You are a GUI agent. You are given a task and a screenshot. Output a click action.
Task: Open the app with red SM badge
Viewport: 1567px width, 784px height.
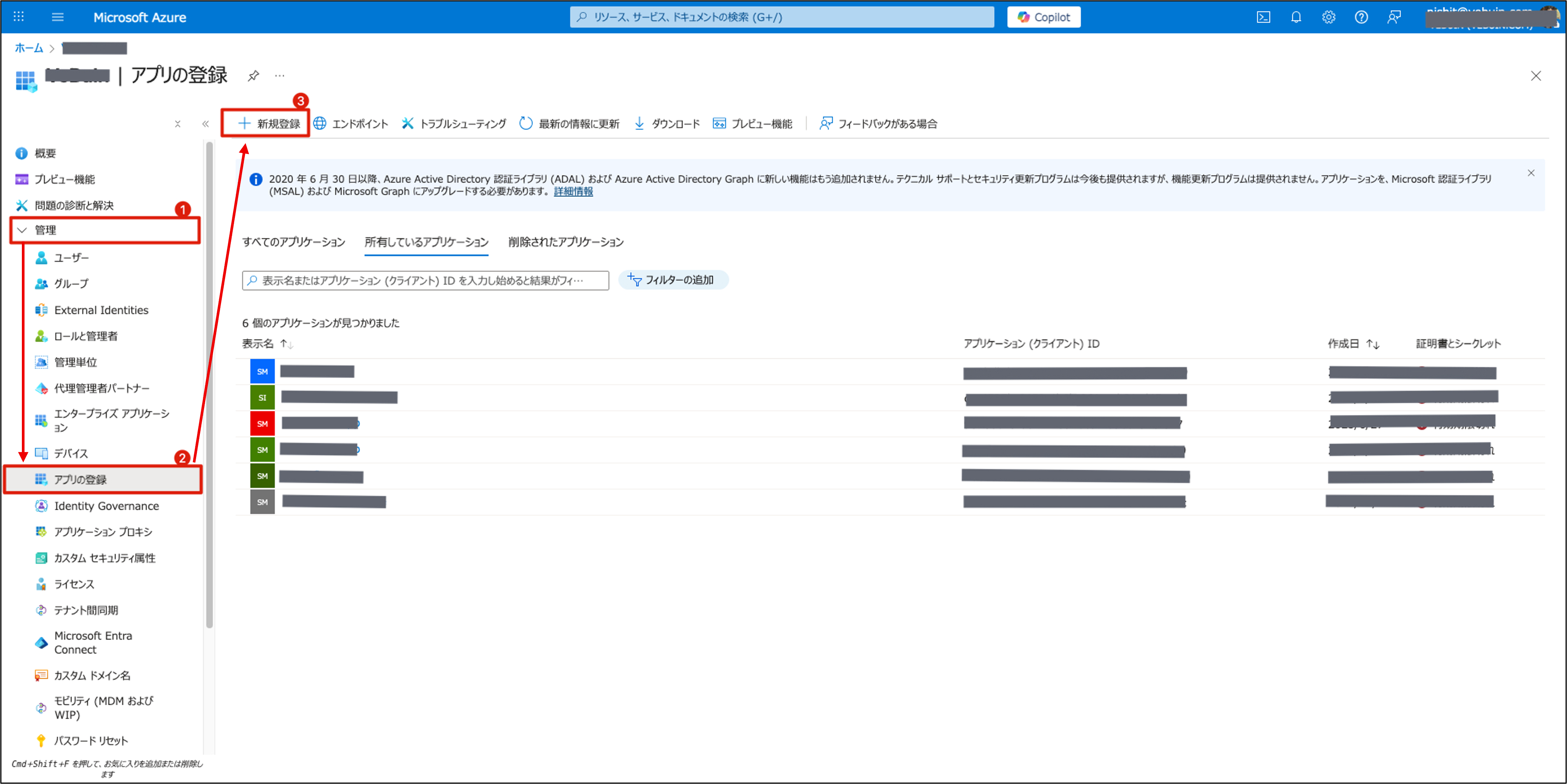click(x=320, y=424)
